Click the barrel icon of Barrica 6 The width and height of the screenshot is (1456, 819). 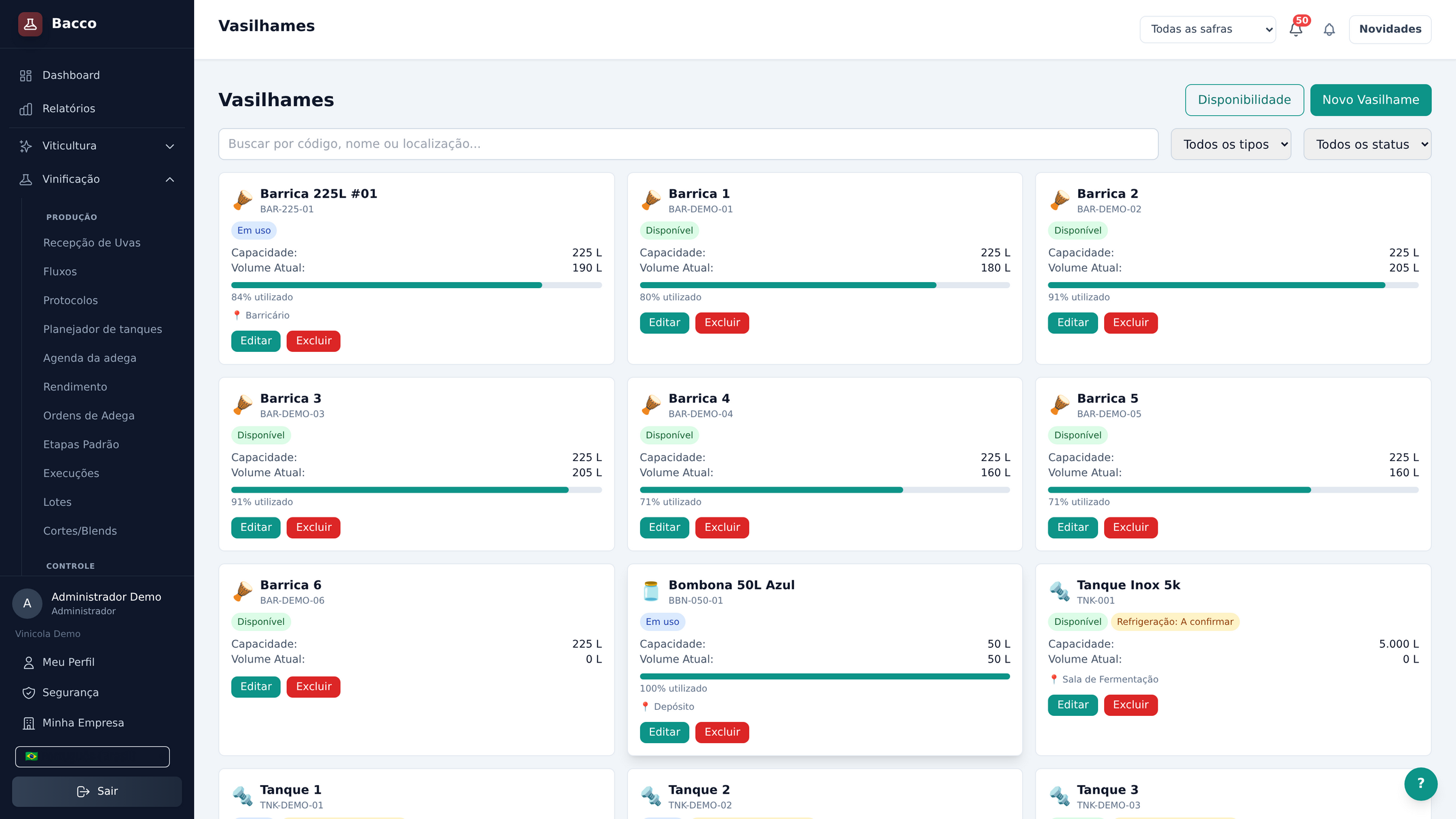(x=243, y=591)
